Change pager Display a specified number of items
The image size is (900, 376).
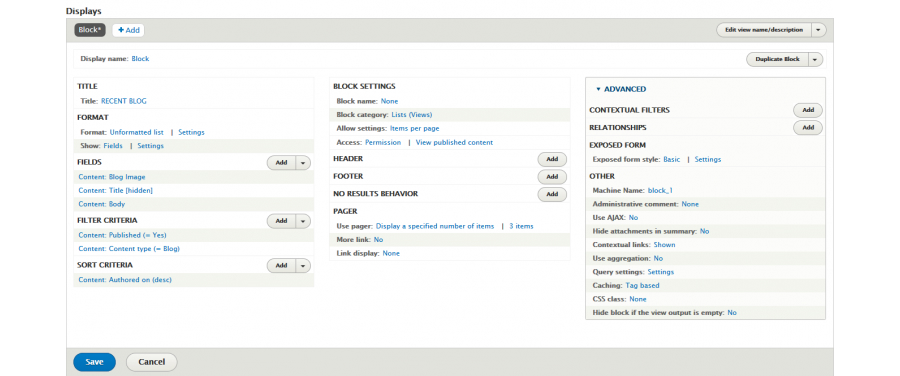tap(435, 226)
